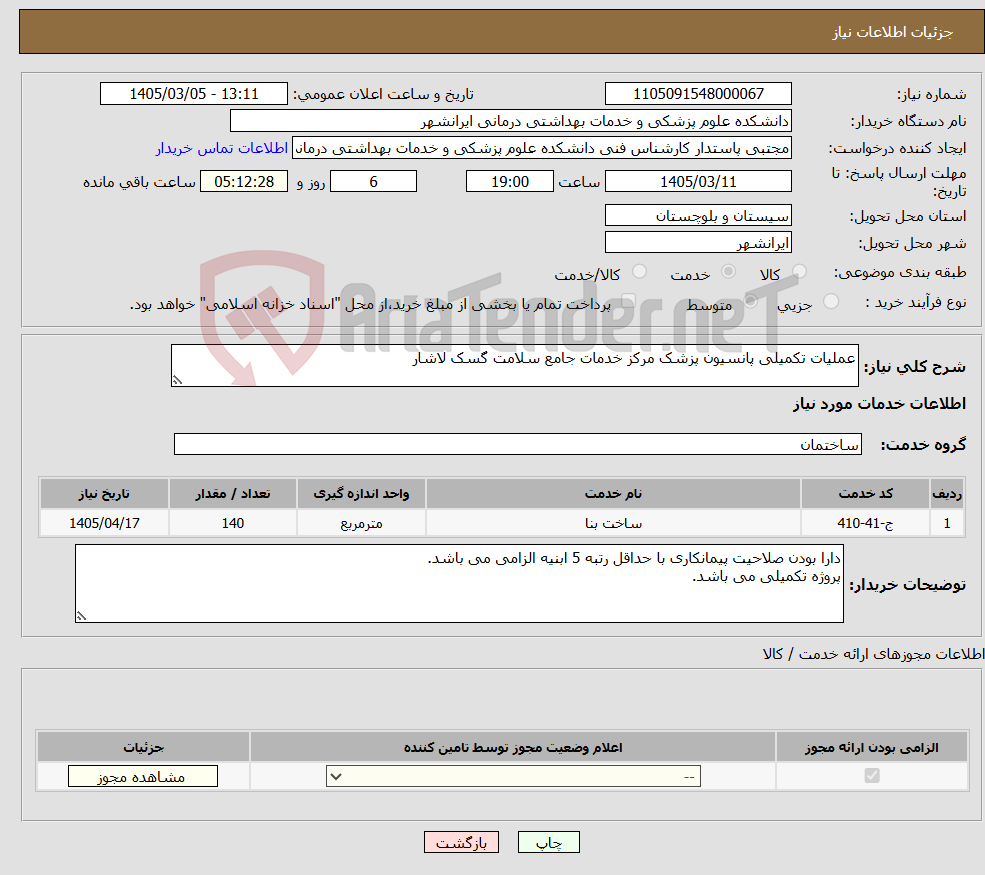The width and height of the screenshot is (985, 875).
Task: Click the buyer notes text area
Action: click(x=459, y=584)
